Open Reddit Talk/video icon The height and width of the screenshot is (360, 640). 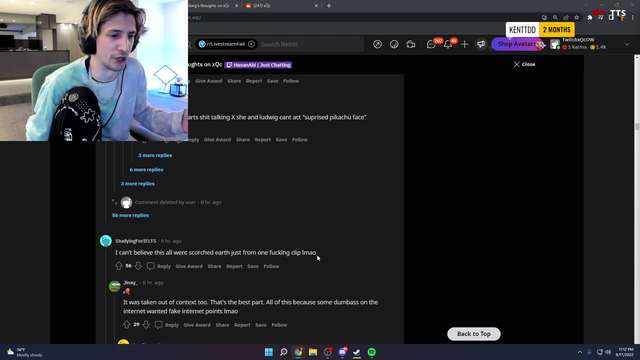pyautogui.click(x=411, y=44)
